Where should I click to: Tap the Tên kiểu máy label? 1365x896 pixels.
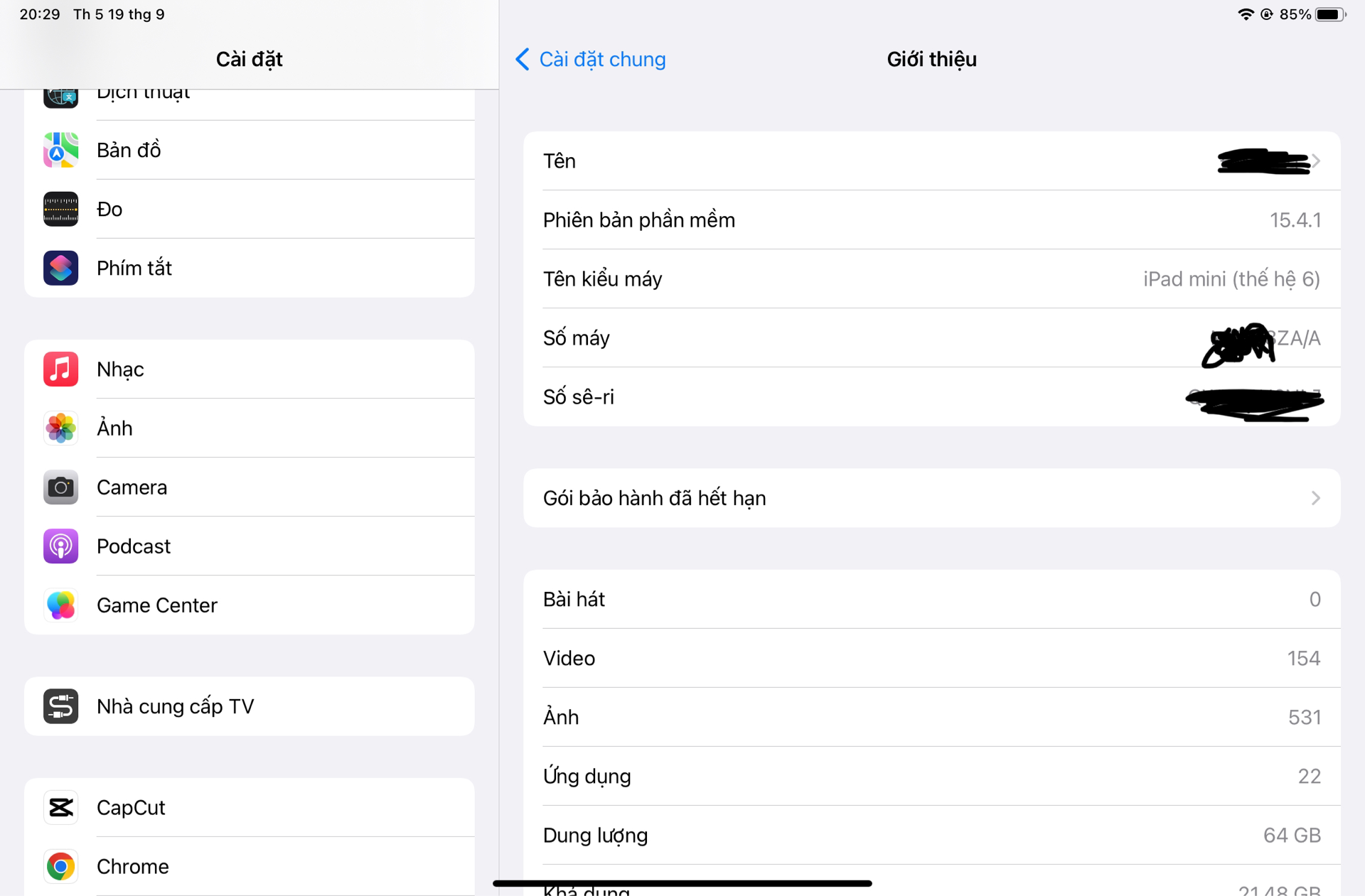pos(603,279)
